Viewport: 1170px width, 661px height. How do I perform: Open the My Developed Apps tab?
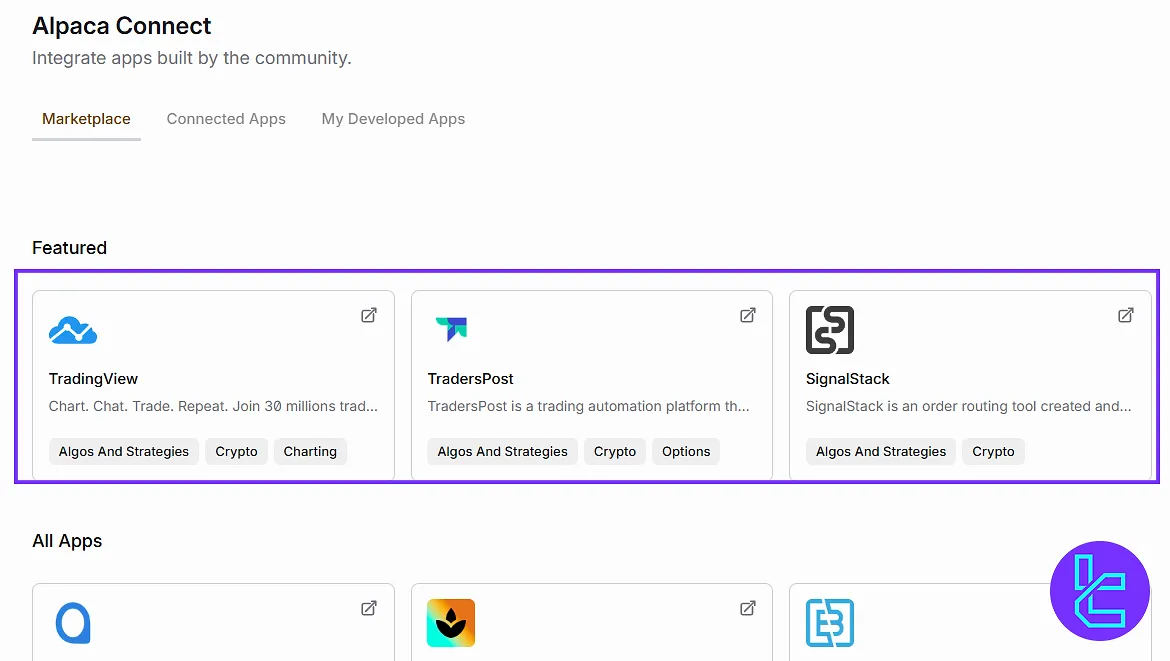pyautogui.click(x=393, y=119)
